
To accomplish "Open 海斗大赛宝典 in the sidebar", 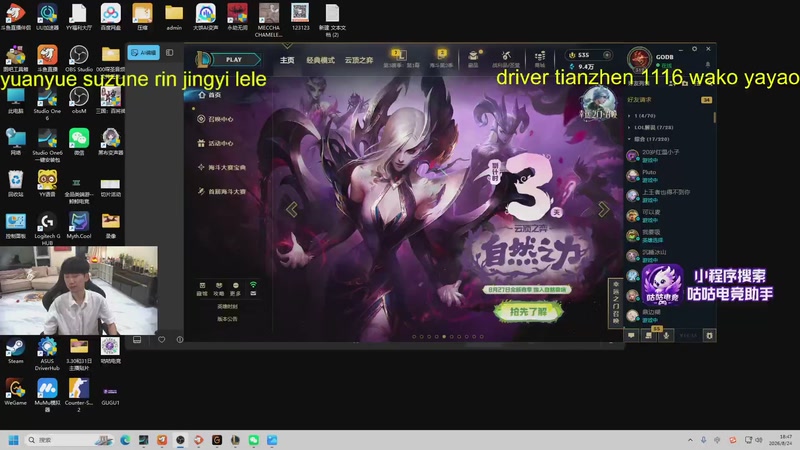I will [x=221, y=167].
